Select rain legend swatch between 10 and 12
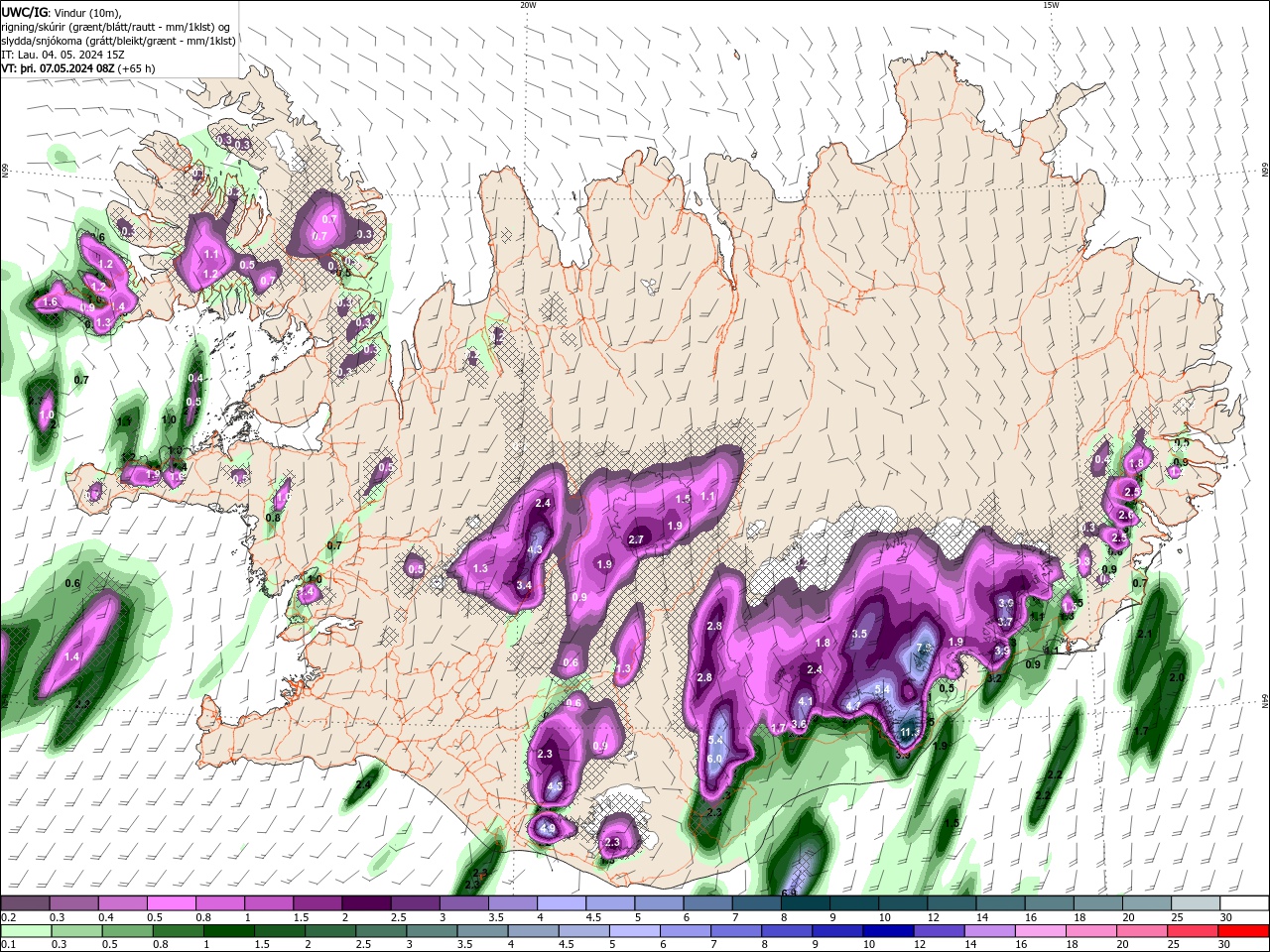 click(x=889, y=931)
